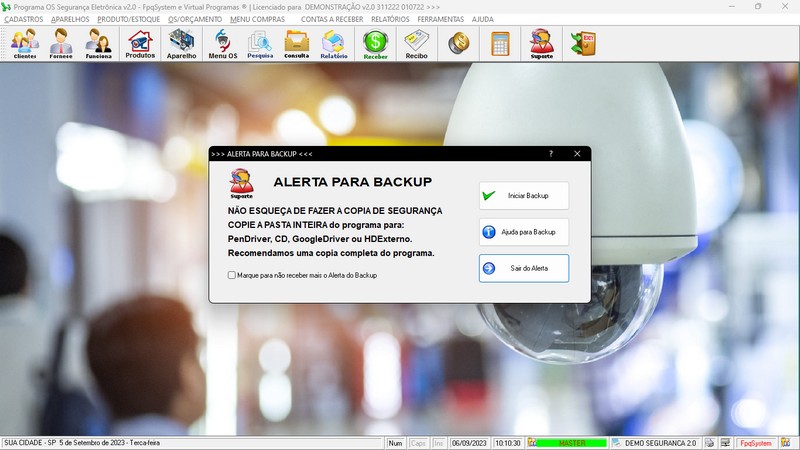Open the Pesquisa search icon
Screen dimensions: 800x450
[x=260, y=44]
